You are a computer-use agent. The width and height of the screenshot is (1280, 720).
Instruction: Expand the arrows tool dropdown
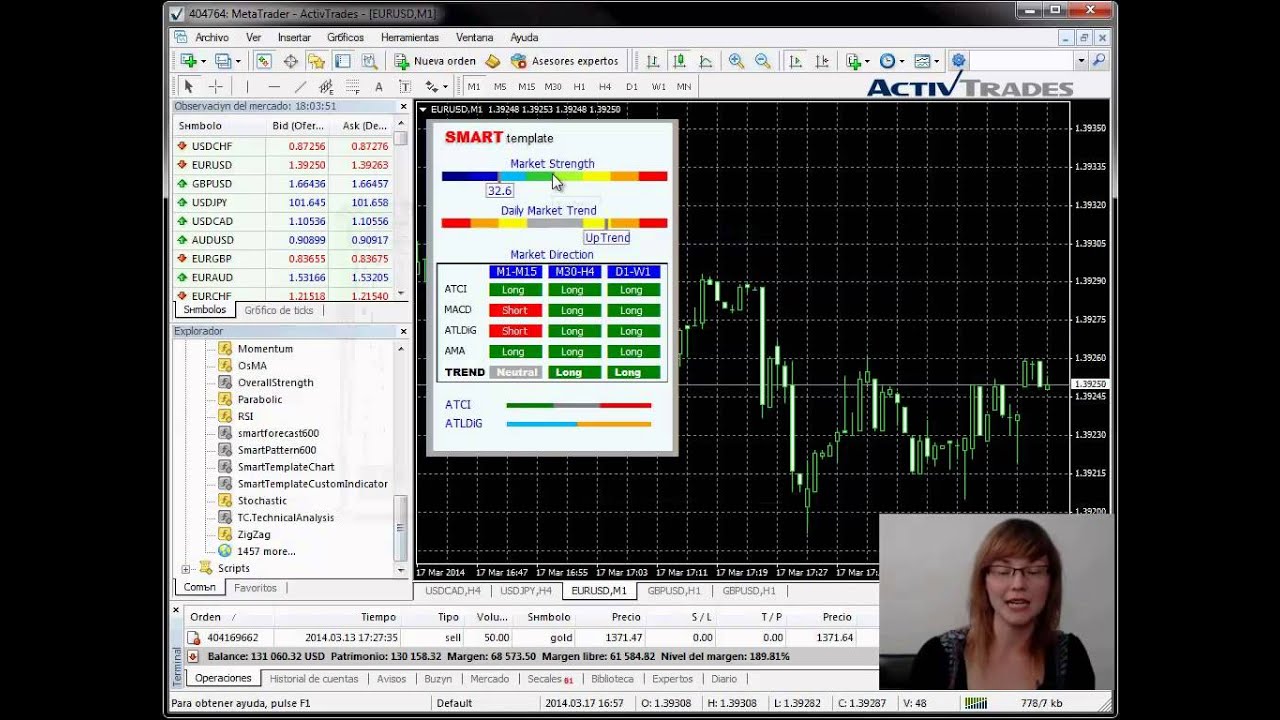[x=445, y=87]
